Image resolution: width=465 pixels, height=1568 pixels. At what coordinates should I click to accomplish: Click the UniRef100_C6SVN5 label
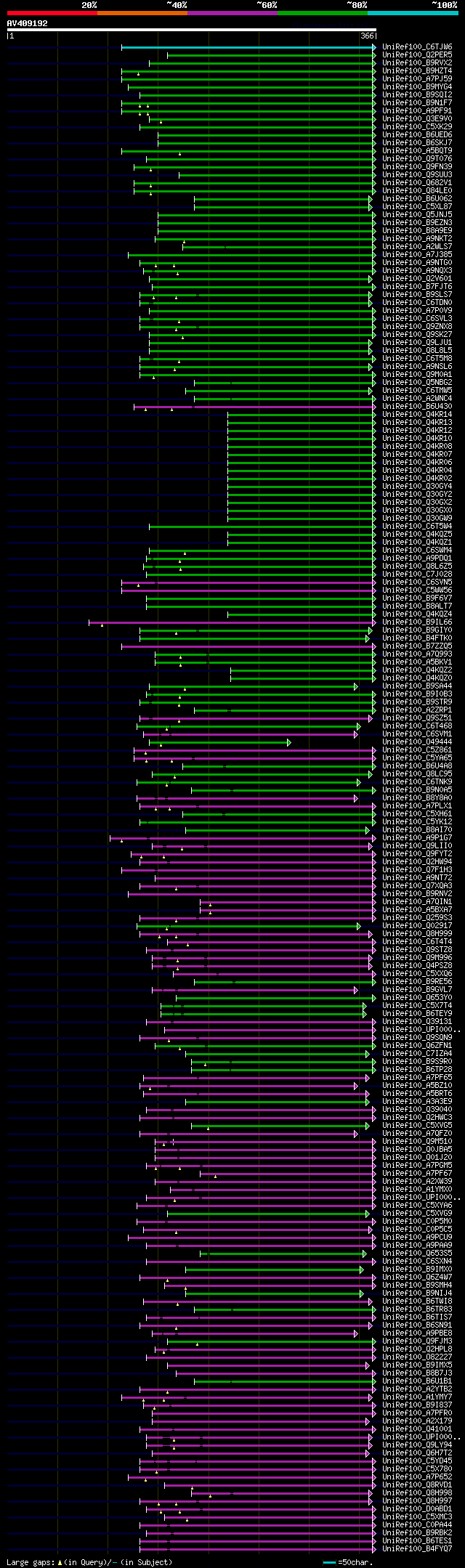pos(417,582)
